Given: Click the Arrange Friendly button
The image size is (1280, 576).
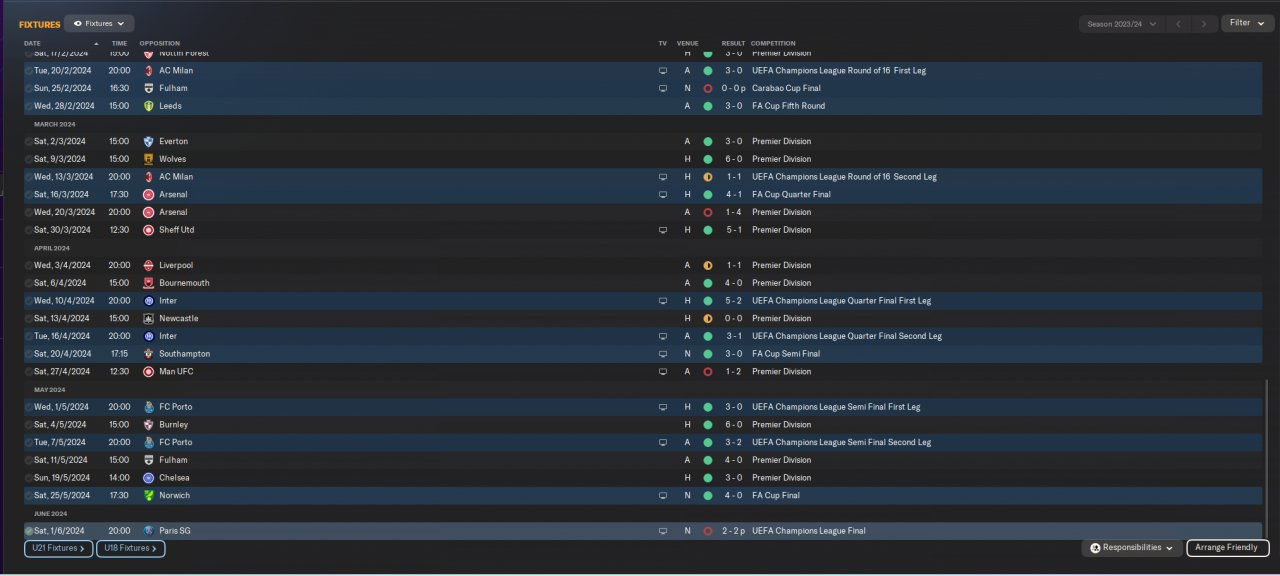Looking at the screenshot, I should coord(1228,548).
